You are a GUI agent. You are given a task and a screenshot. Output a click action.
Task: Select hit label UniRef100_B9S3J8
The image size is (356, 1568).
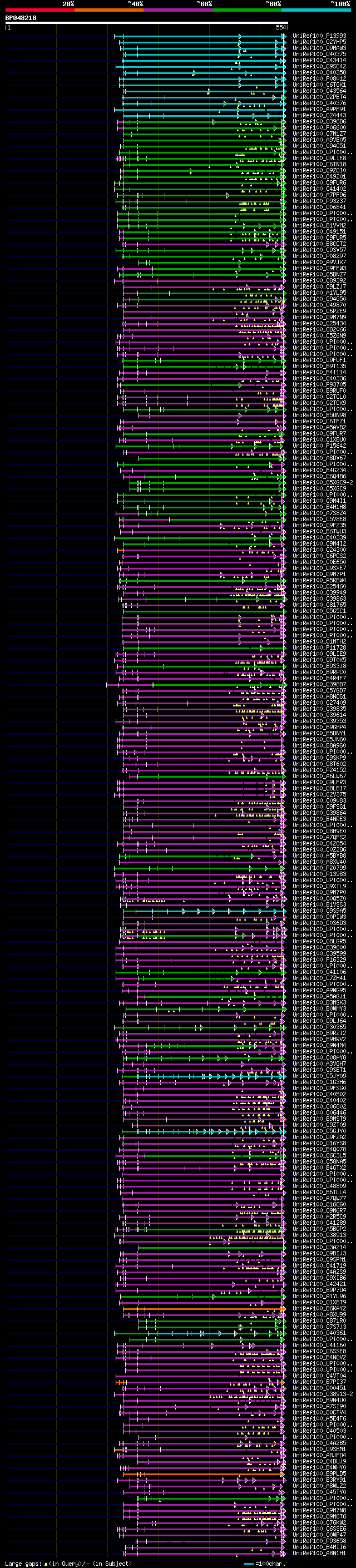tap(319, 666)
